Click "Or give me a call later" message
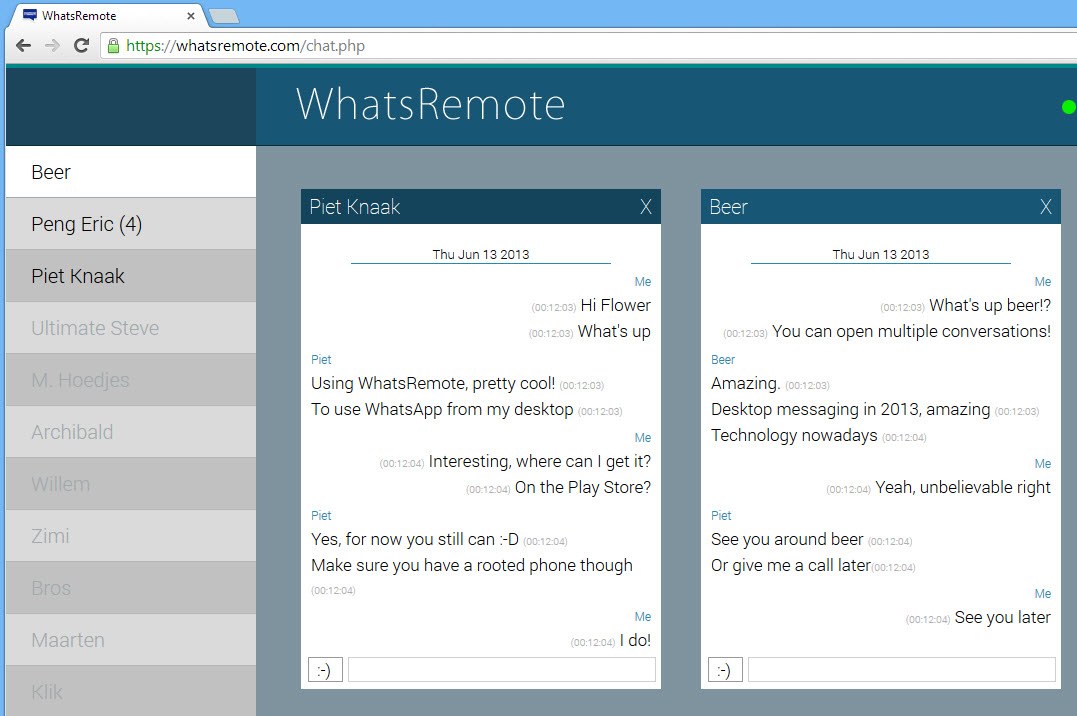Viewport: 1077px width, 716px height. (791, 565)
